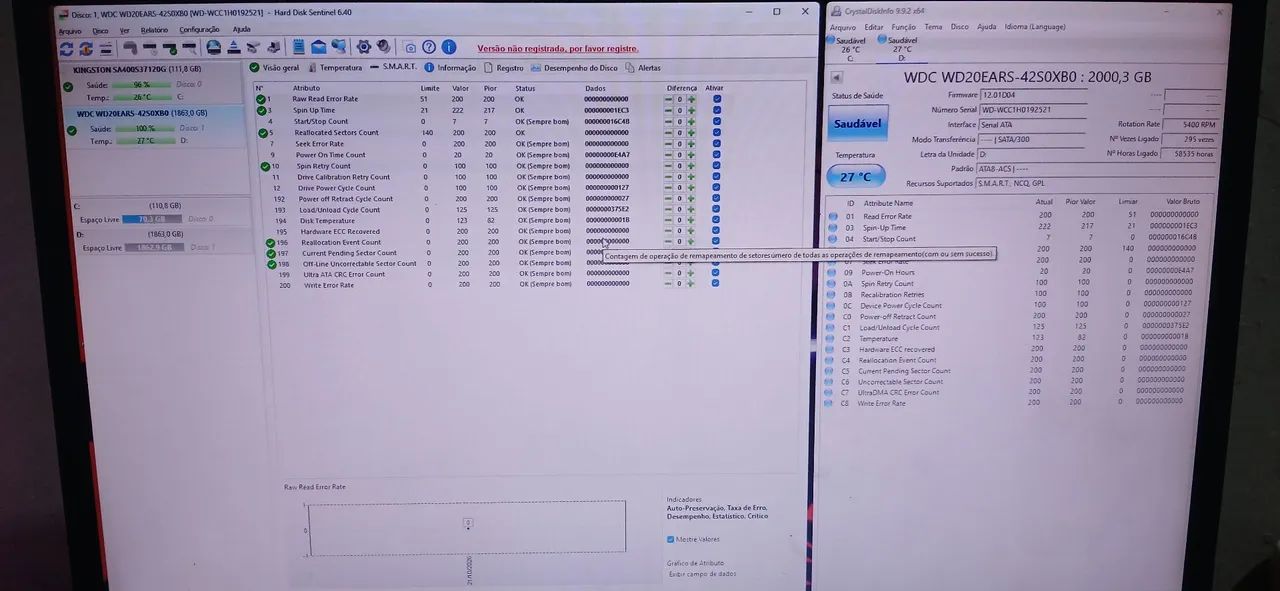Viewport: 1280px width, 591px height.
Task: Click the Saudável health status button
Action: pos(856,125)
